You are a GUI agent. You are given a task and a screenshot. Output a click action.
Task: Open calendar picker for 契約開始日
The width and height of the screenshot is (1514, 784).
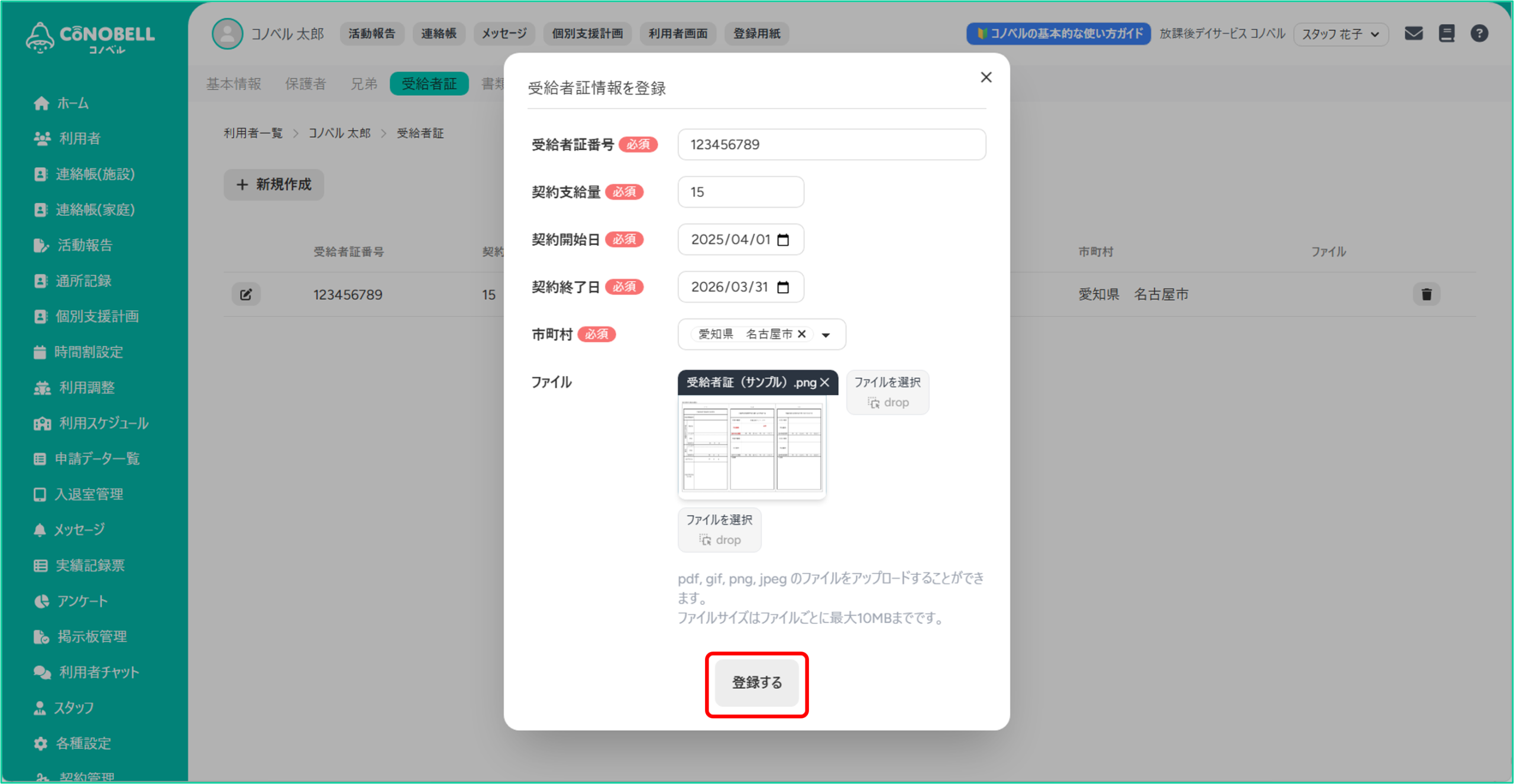tap(783, 240)
